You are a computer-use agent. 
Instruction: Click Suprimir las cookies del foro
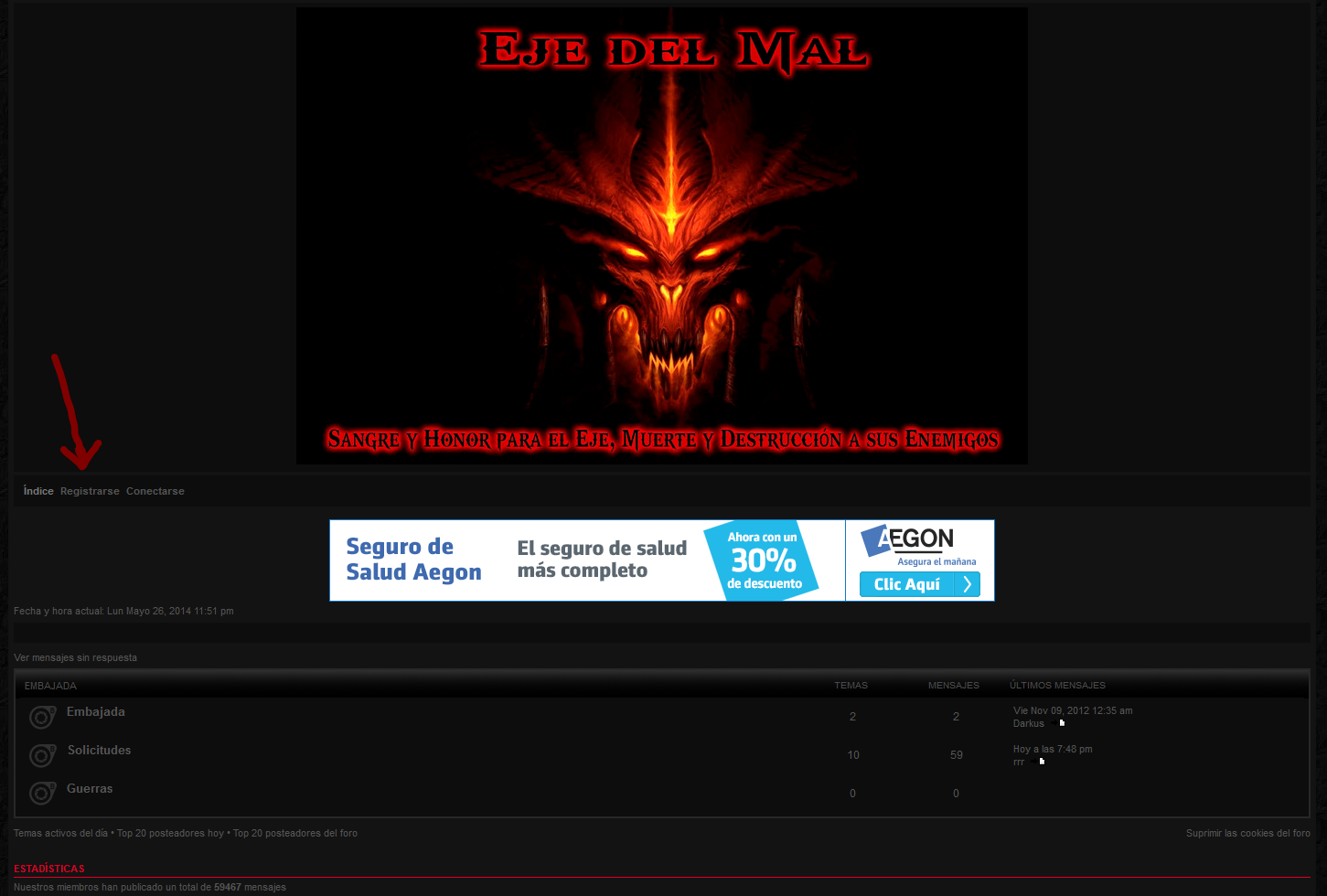click(x=1248, y=833)
